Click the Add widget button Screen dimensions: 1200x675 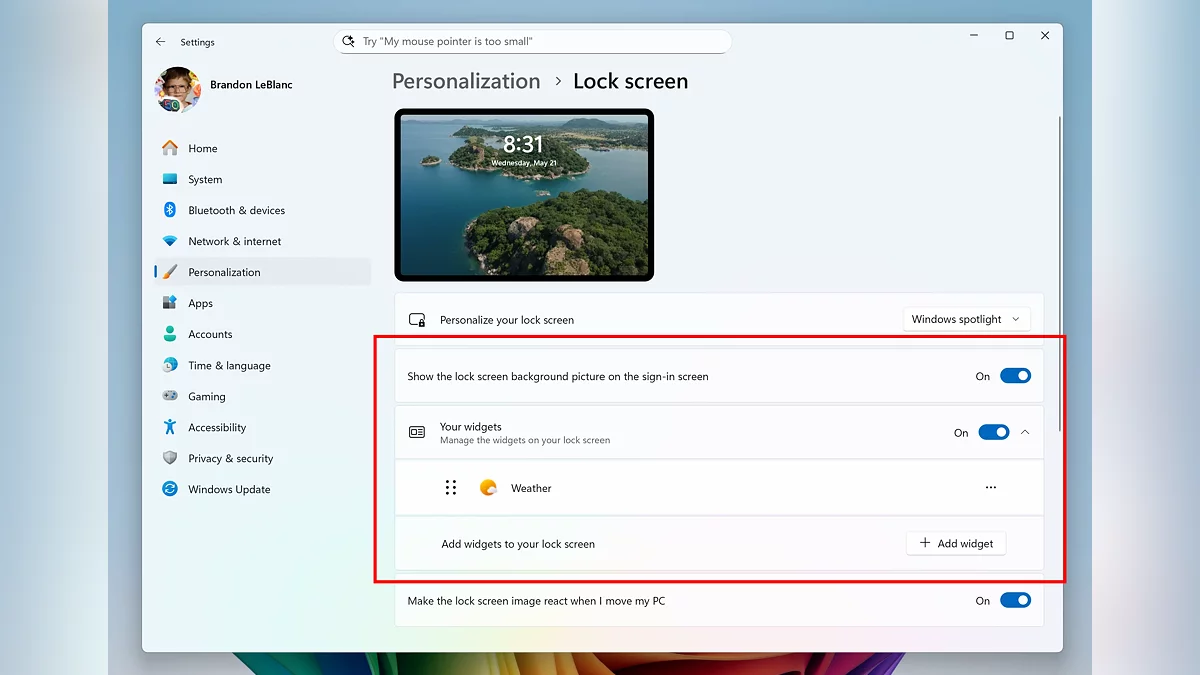(956, 543)
